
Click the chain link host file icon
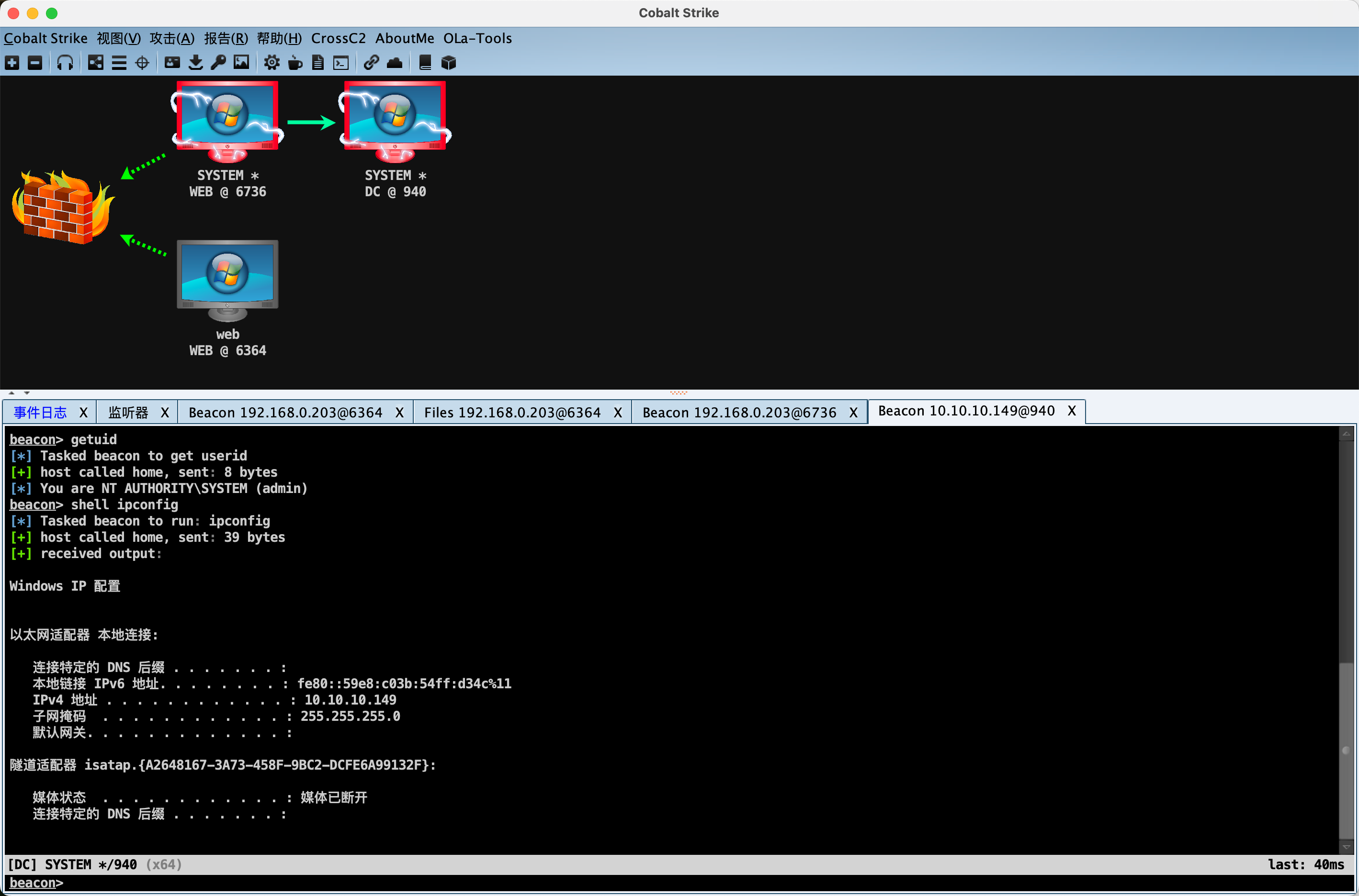pyautogui.click(x=371, y=62)
